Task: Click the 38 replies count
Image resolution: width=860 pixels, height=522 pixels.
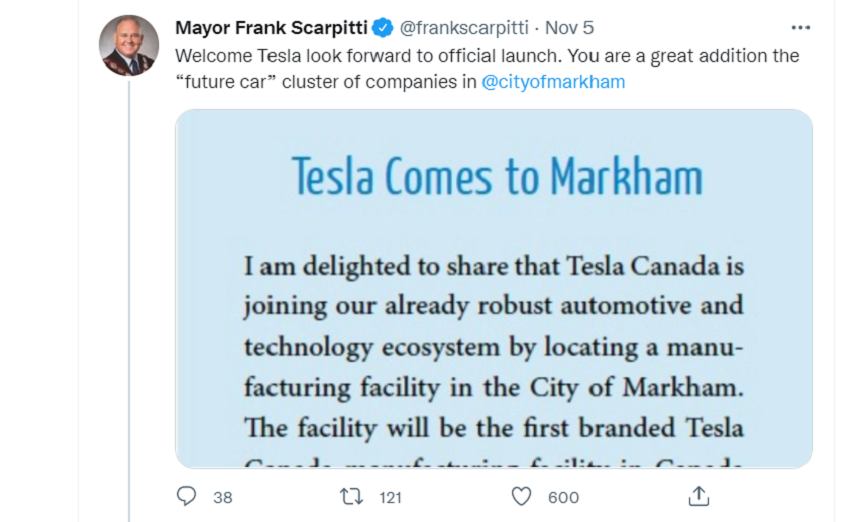Action: pos(223,497)
